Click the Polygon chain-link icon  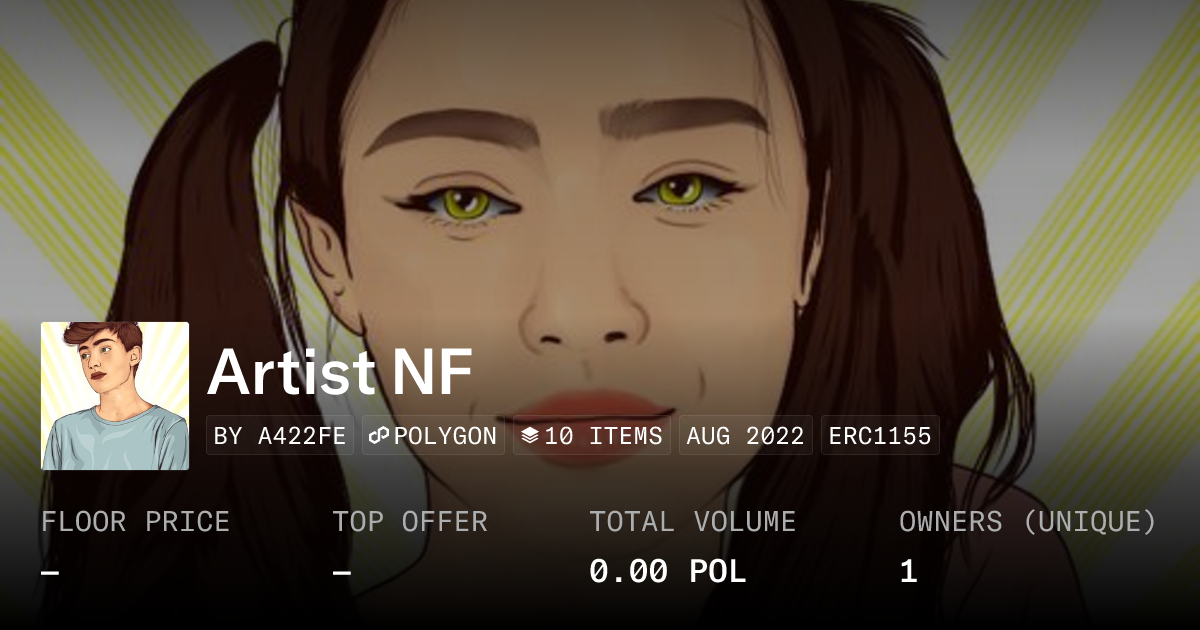379,436
